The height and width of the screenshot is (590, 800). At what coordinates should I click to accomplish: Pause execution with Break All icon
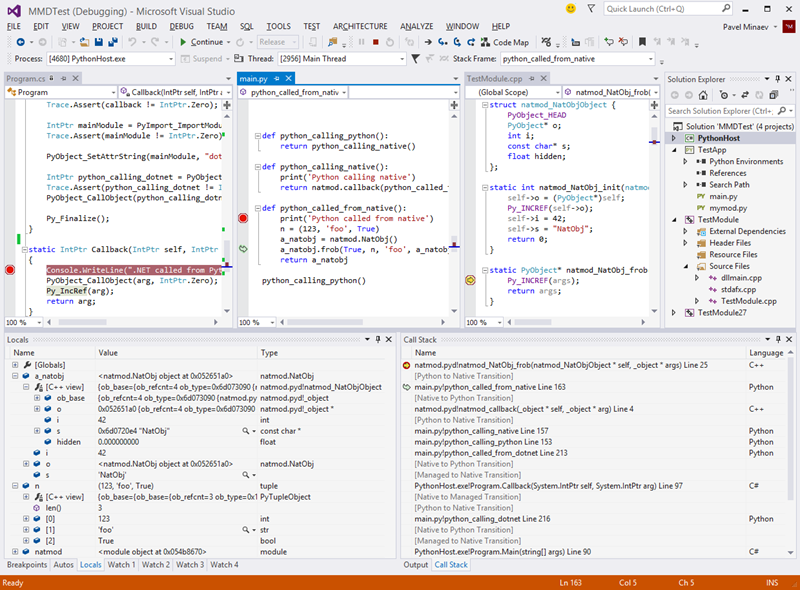click(359, 42)
